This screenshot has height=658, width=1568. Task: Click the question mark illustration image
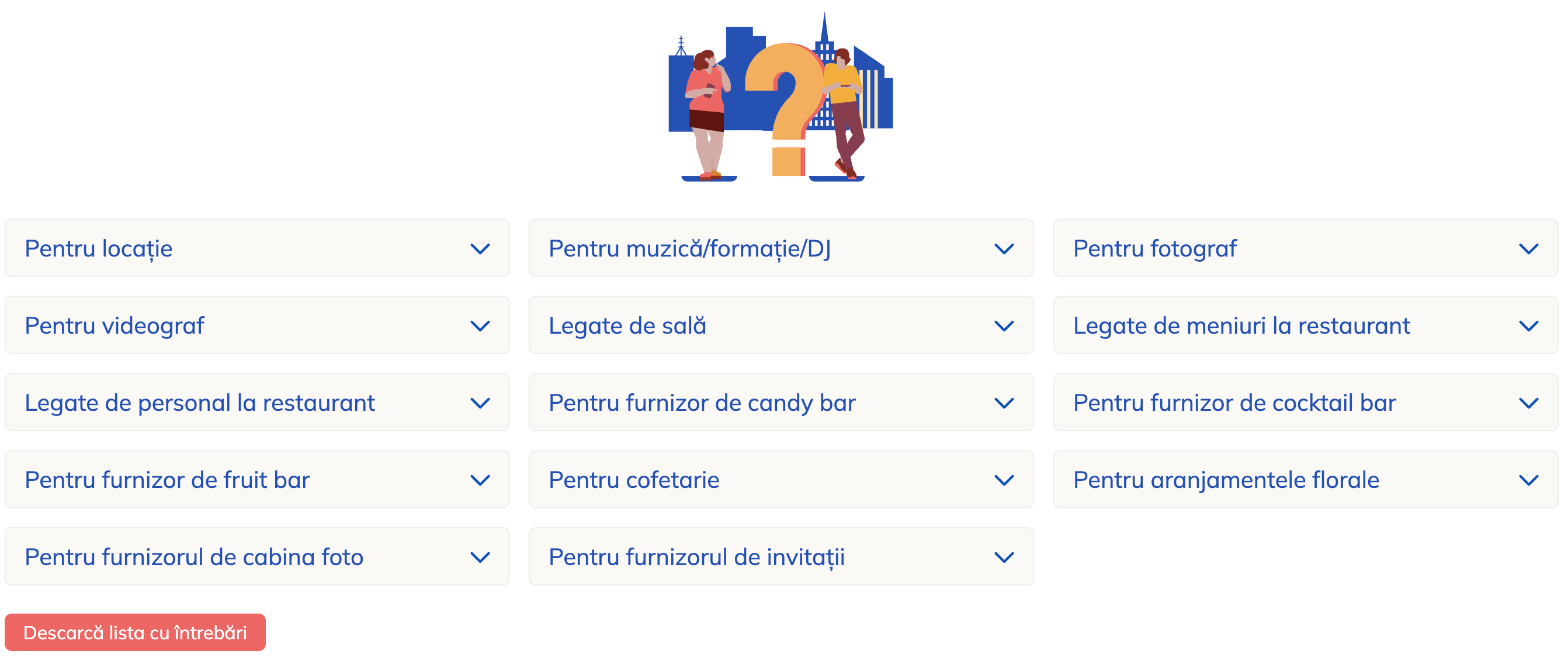tap(781, 99)
